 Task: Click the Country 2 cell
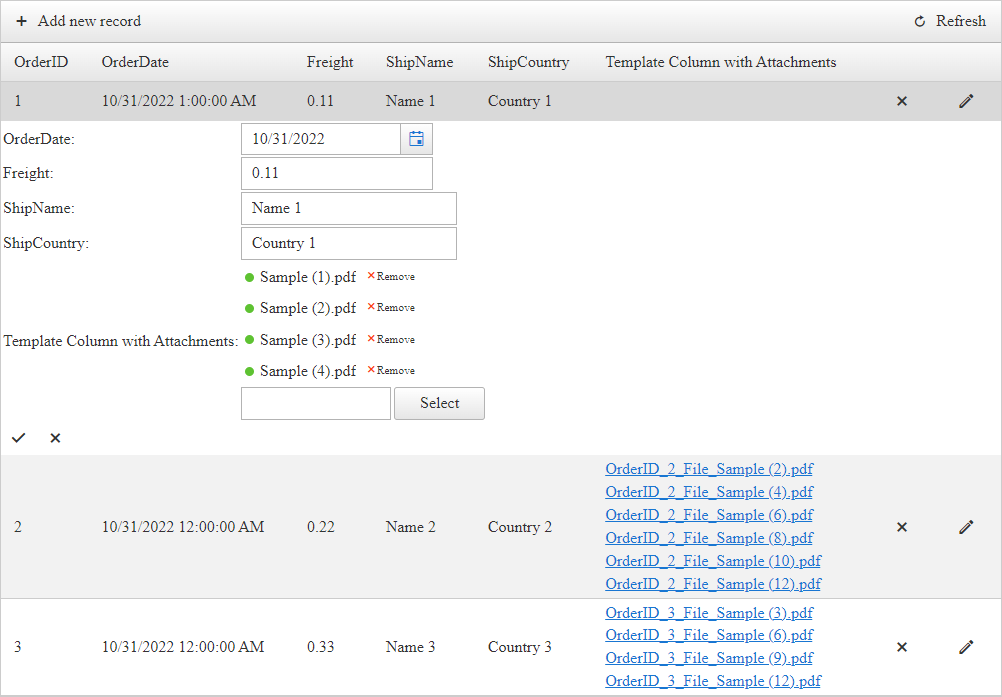pos(520,527)
